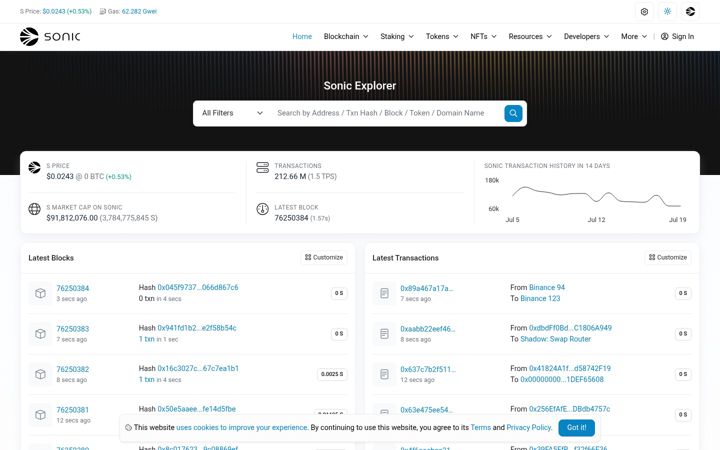Open '1 txn' link for block 76250382

[x=146, y=379]
